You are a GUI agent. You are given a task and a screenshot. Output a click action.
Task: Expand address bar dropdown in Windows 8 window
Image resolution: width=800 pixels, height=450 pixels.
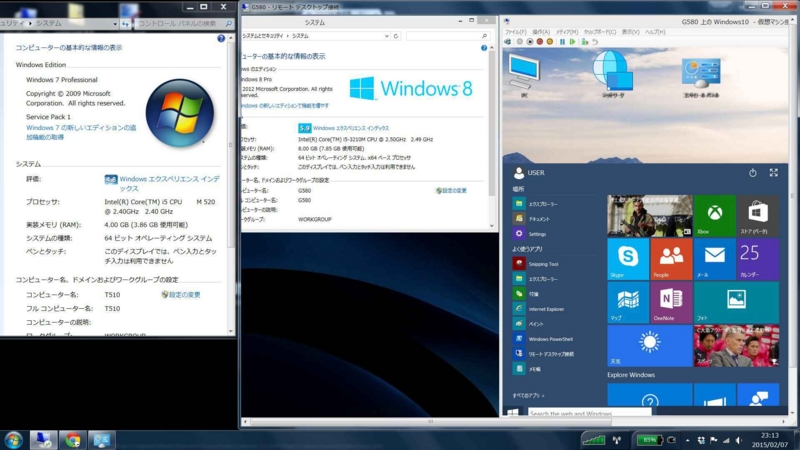point(386,36)
